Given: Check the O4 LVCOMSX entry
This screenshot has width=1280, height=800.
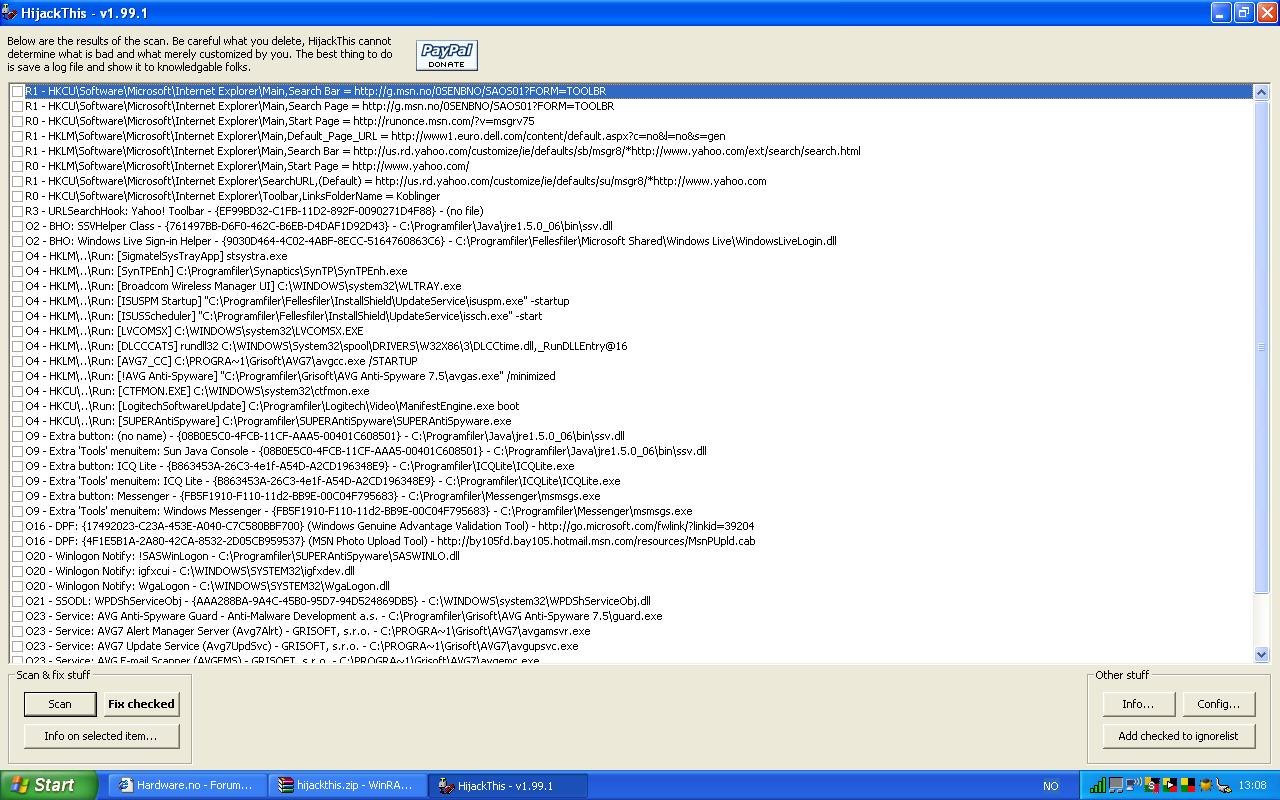Looking at the screenshot, I should pos(18,331).
